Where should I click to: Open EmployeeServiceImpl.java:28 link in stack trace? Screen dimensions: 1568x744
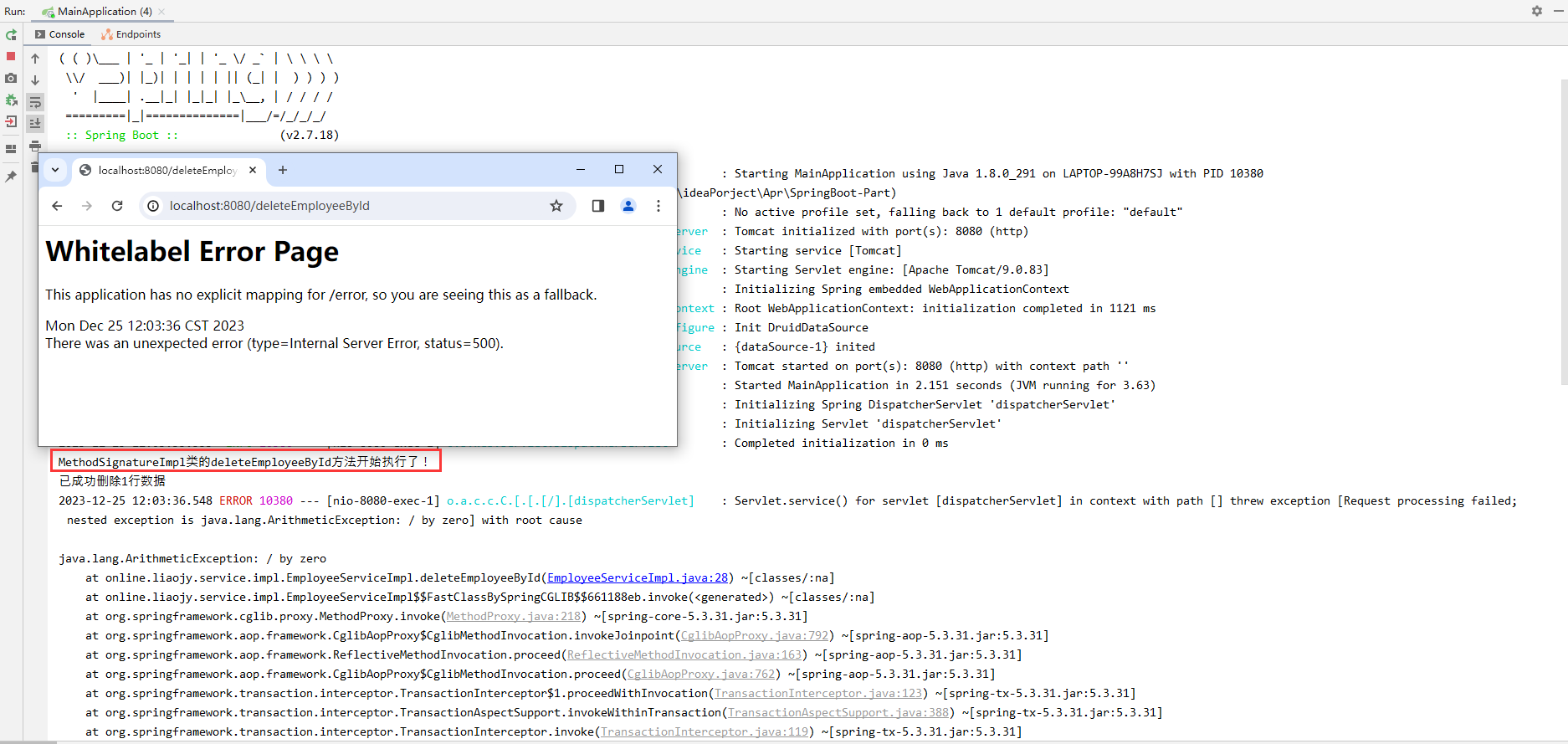(637, 577)
